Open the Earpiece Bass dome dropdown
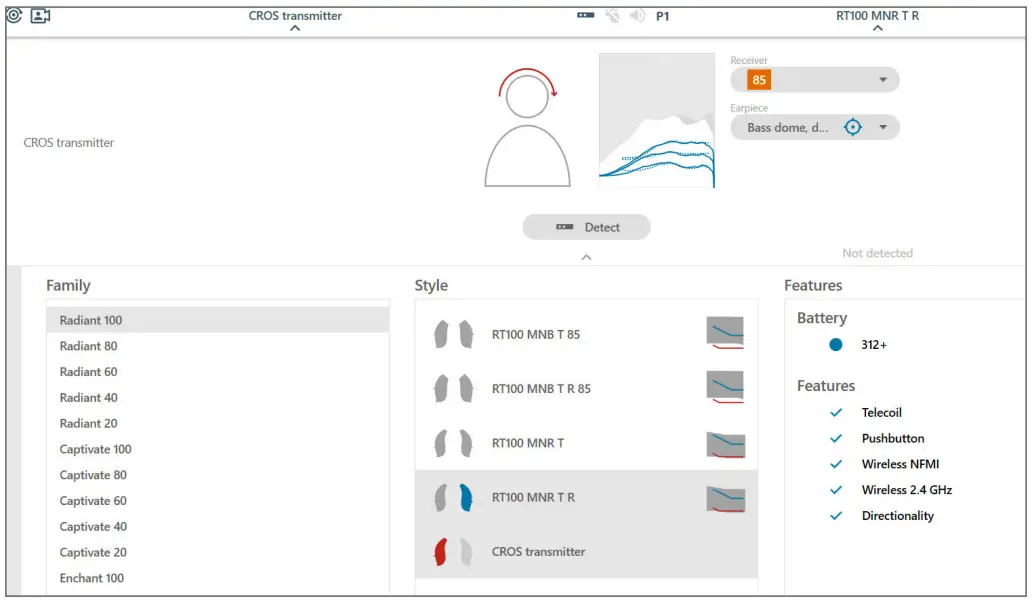This screenshot has width=1033, height=604. (x=815, y=127)
